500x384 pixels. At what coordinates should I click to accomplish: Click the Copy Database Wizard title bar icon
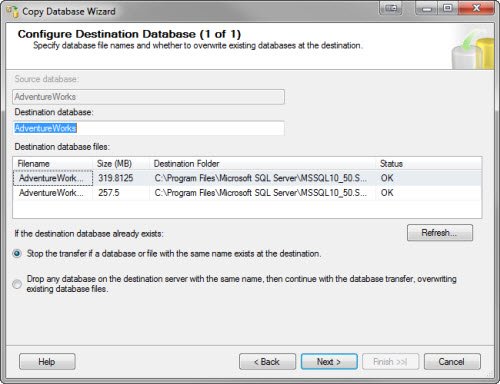click(13, 11)
